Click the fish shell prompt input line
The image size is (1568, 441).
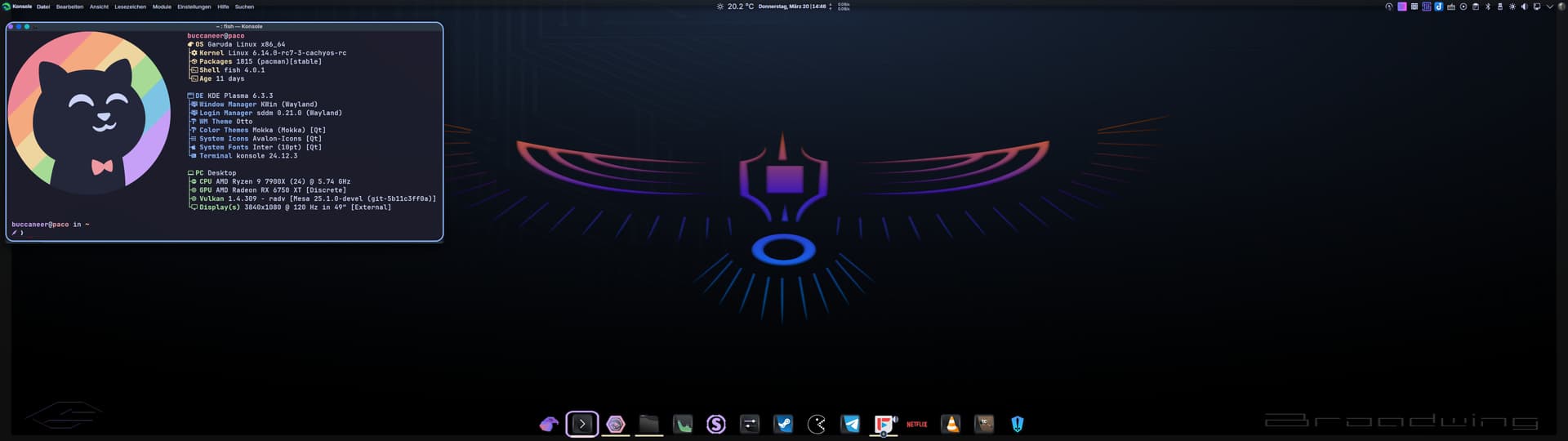(x=225, y=233)
